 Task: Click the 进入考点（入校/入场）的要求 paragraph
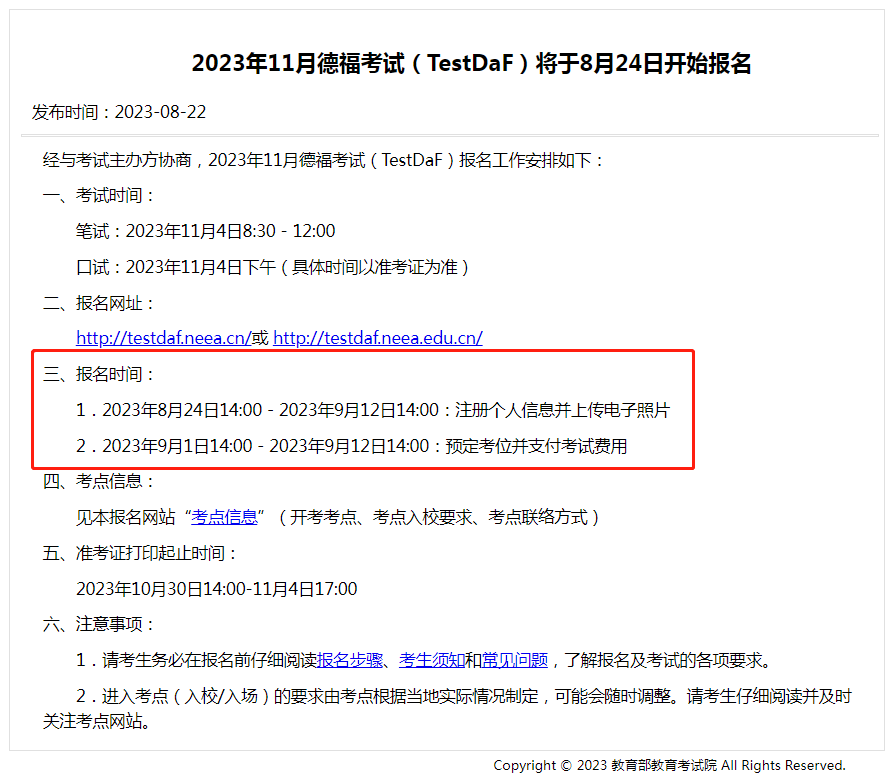click(x=447, y=709)
